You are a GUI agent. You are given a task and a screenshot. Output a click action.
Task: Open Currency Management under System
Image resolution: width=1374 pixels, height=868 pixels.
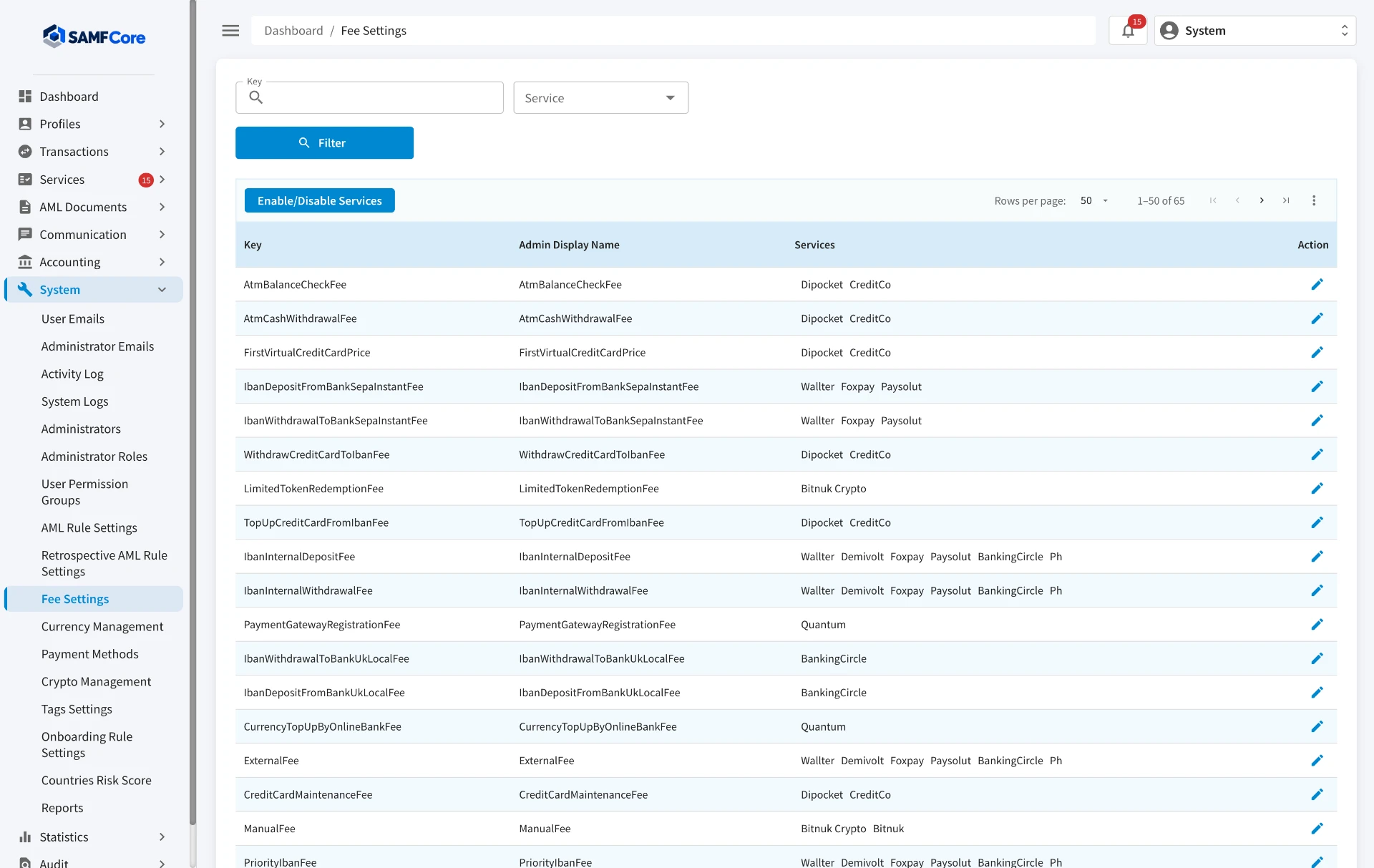102,627
